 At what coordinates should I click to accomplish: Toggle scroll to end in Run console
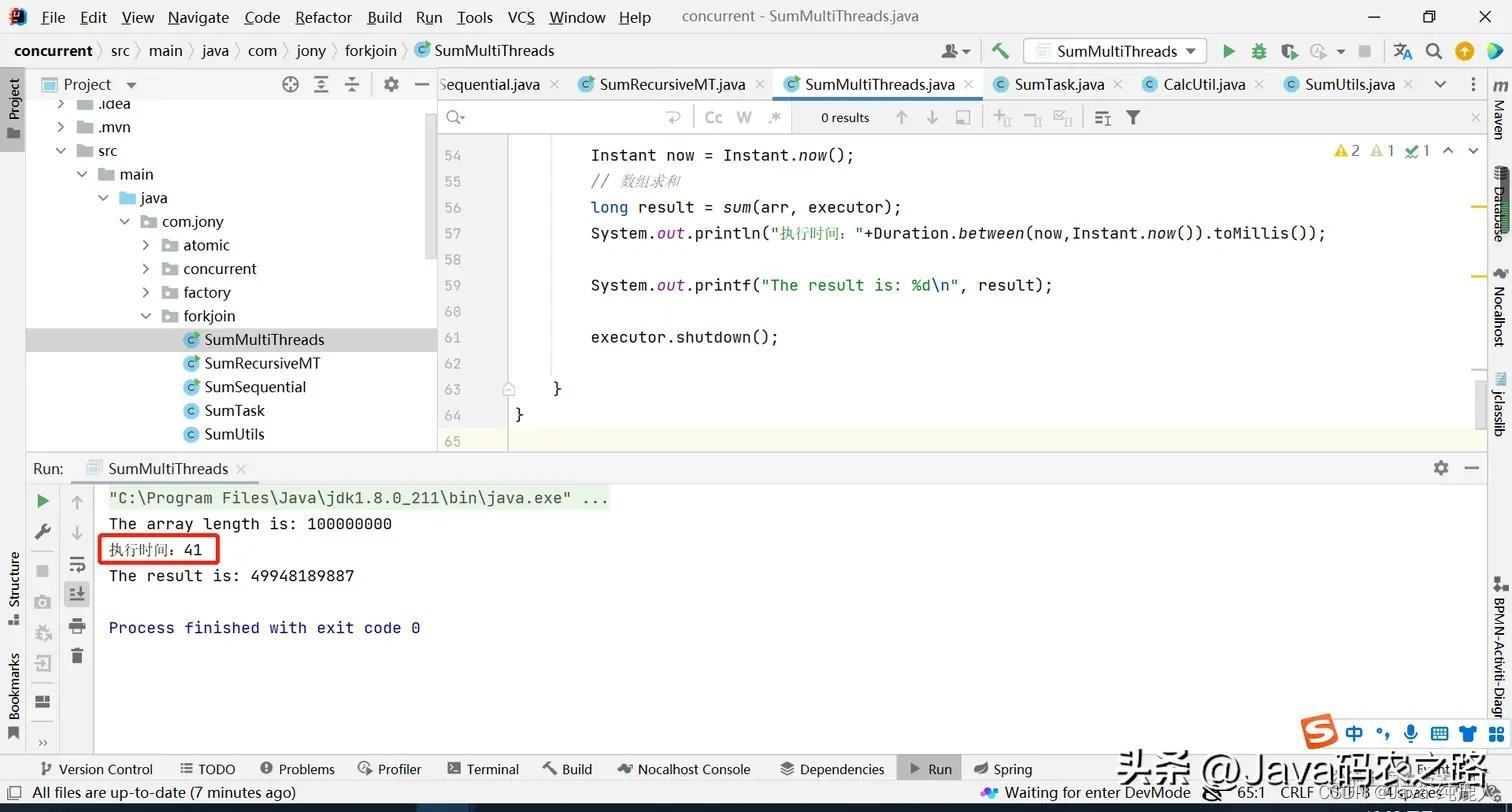click(x=77, y=594)
